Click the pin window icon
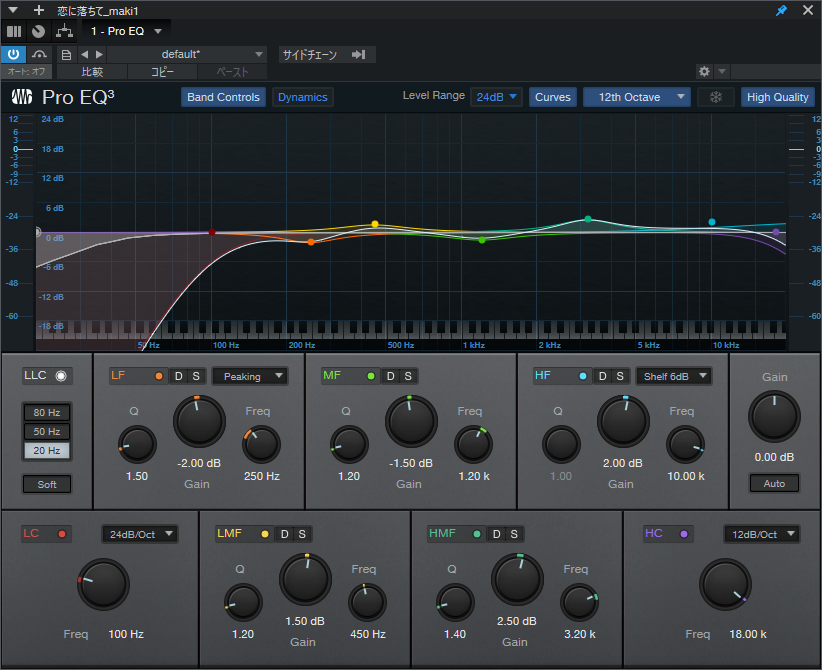The width and height of the screenshot is (822, 670). [x=781, y=10]
